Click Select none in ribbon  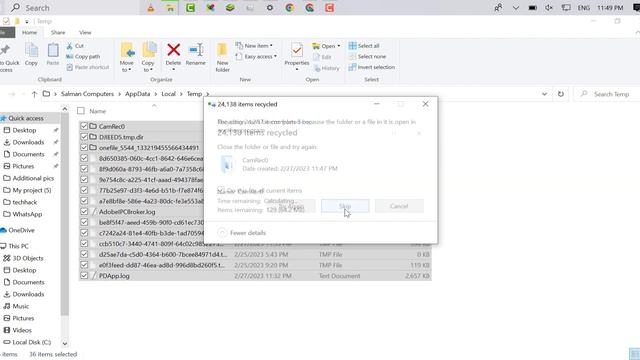(367, 56)
